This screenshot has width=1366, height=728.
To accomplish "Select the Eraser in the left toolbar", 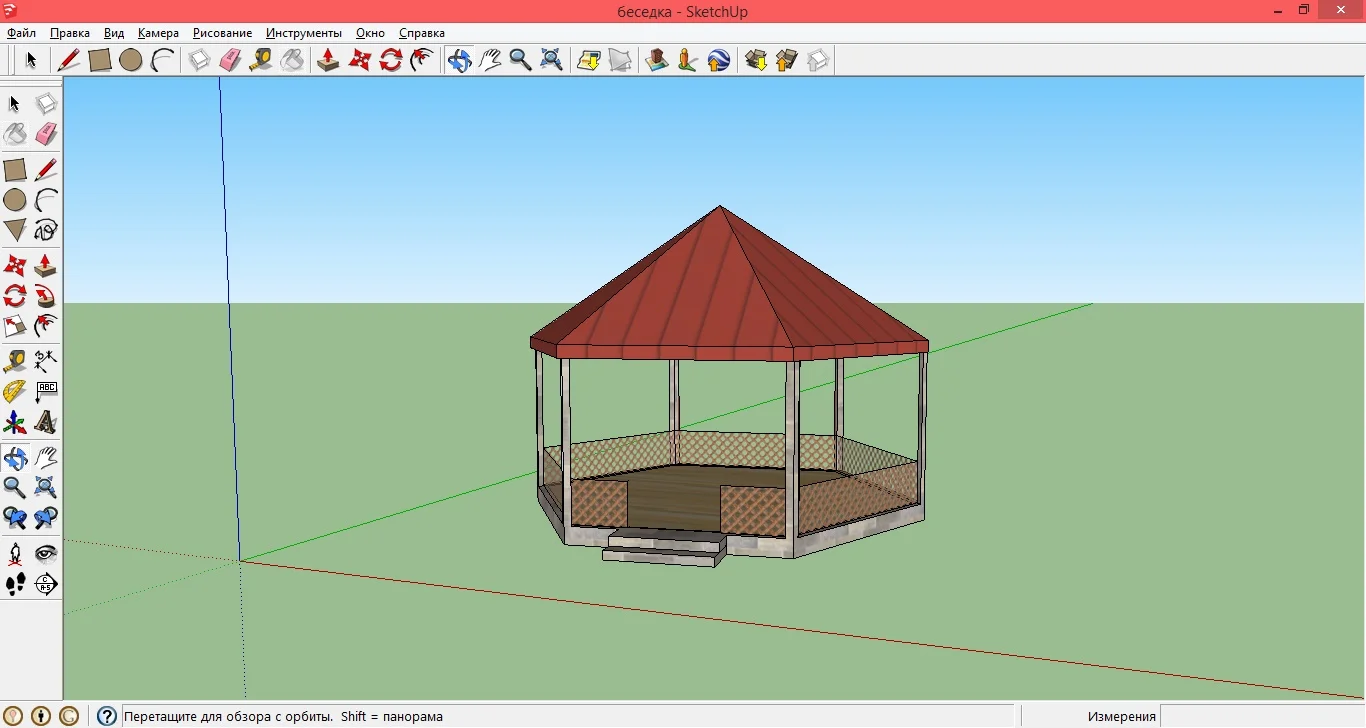I will point(46,134).
